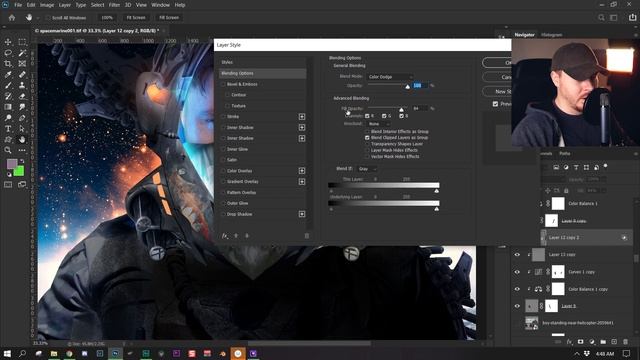Click the foreground color swatch
This screenshot has height=360, width=640.
click(x=12, y=164)
